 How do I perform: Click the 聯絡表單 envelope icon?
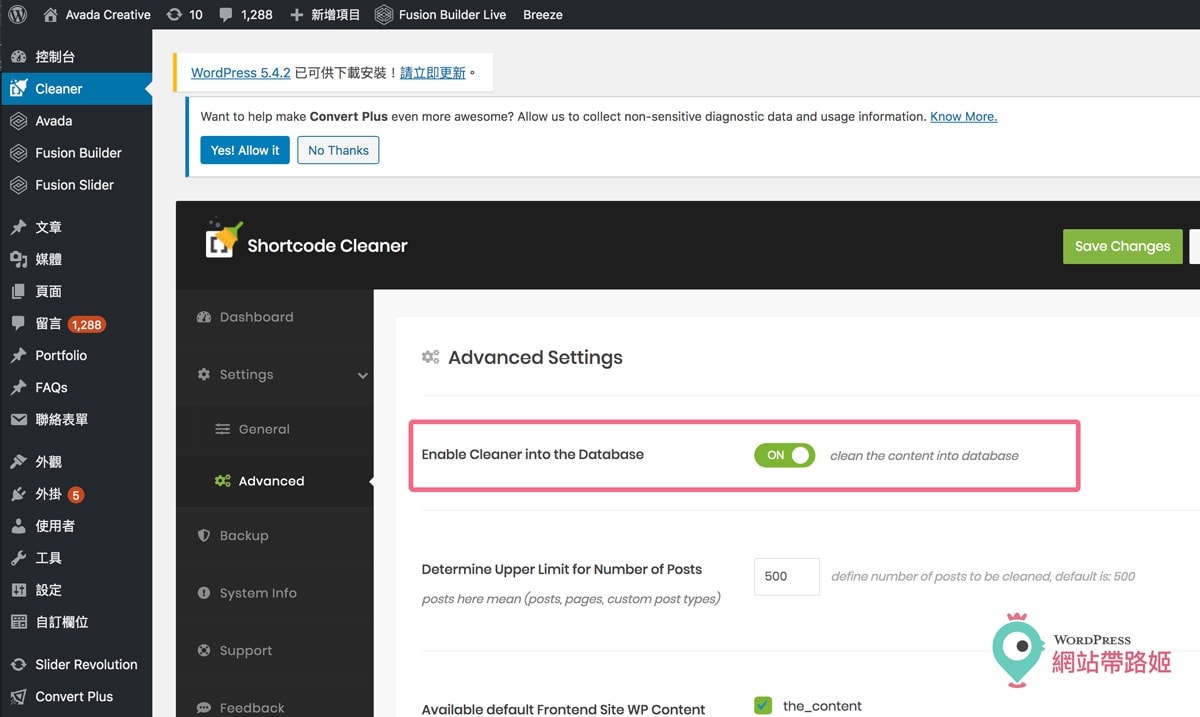(18, 420)
